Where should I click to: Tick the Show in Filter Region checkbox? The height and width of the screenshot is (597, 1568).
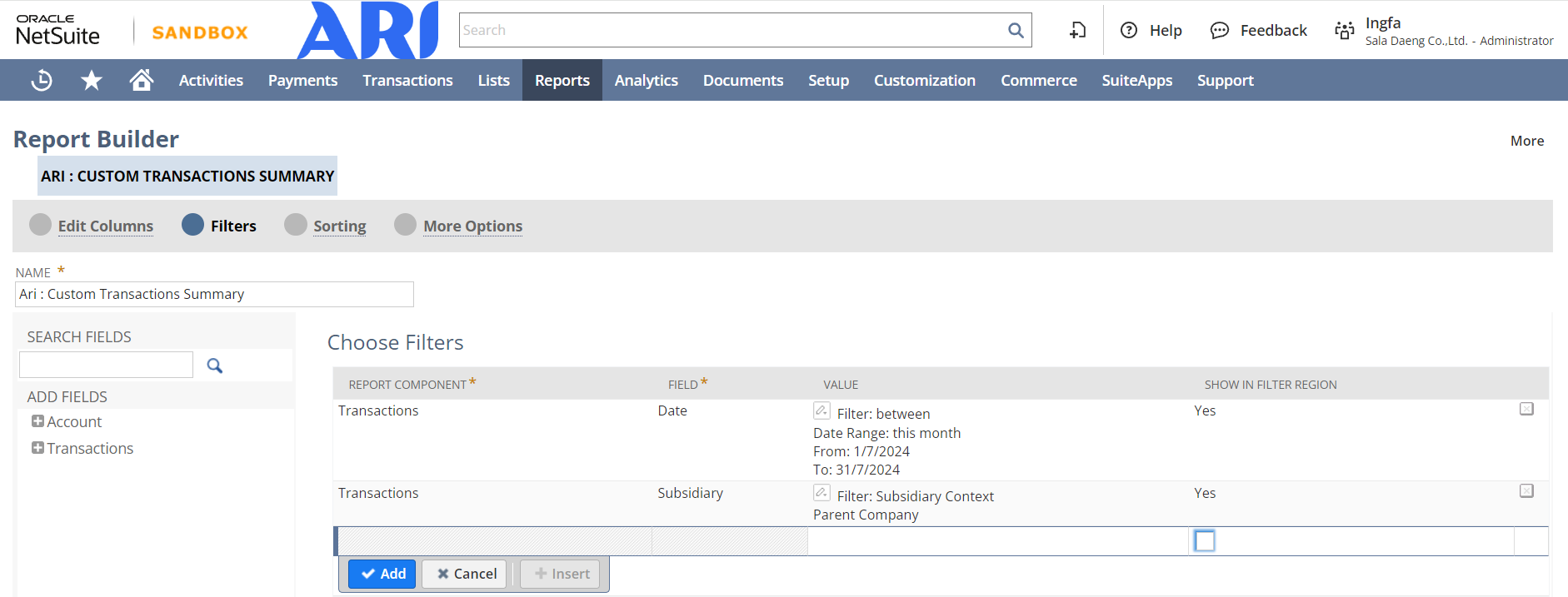[x=1205, y=541]
